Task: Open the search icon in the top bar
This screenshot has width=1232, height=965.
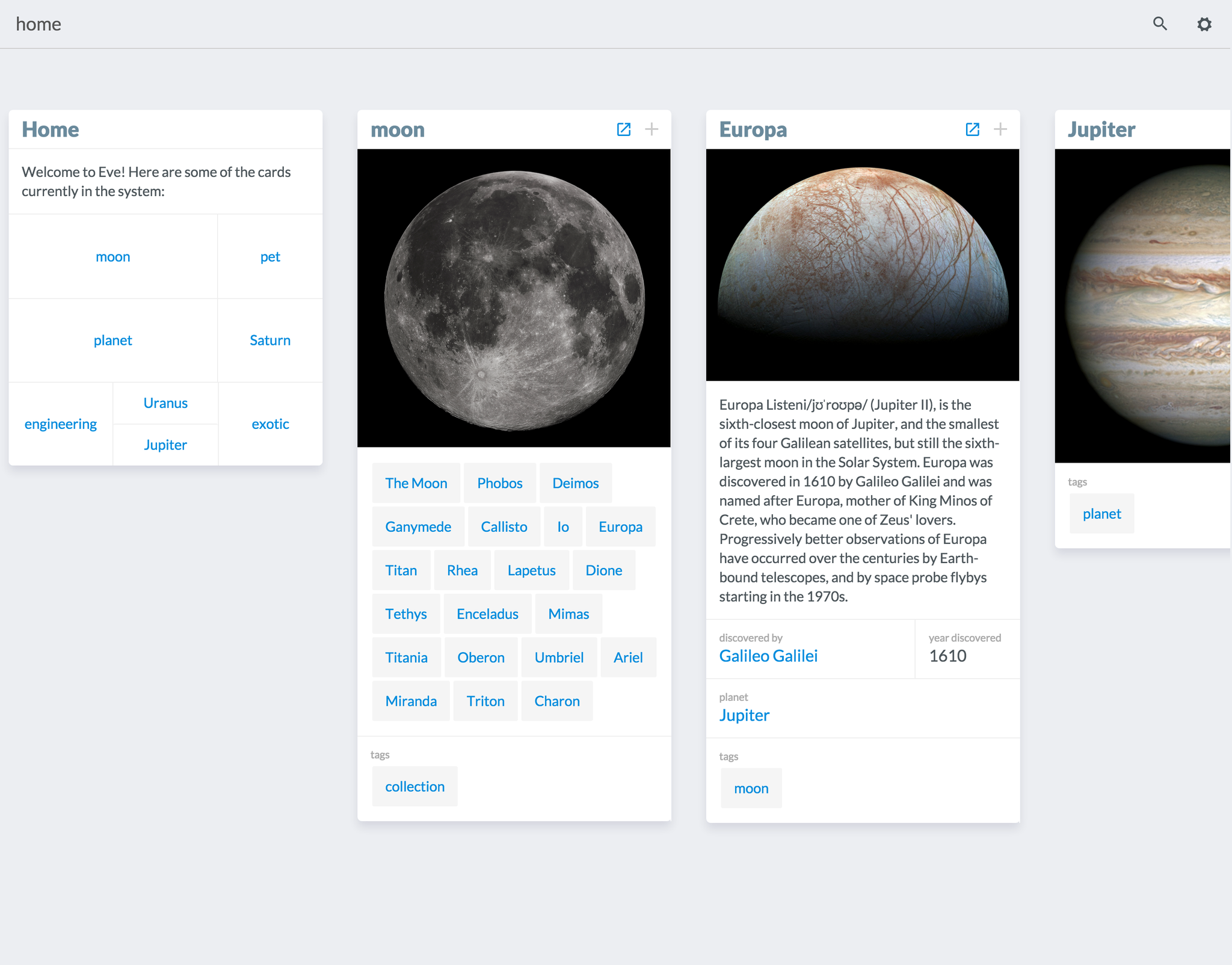Action: (x=1160, y=24)
